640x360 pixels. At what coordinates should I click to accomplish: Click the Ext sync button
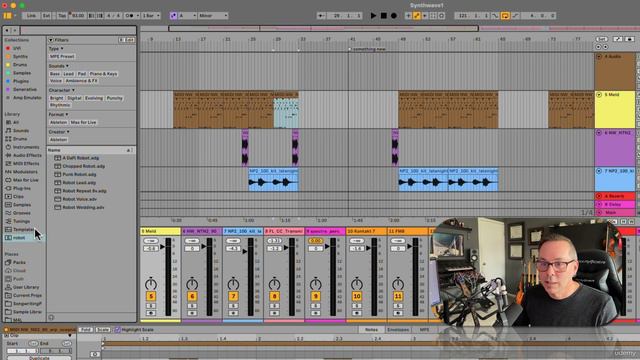tap(46, 16)
